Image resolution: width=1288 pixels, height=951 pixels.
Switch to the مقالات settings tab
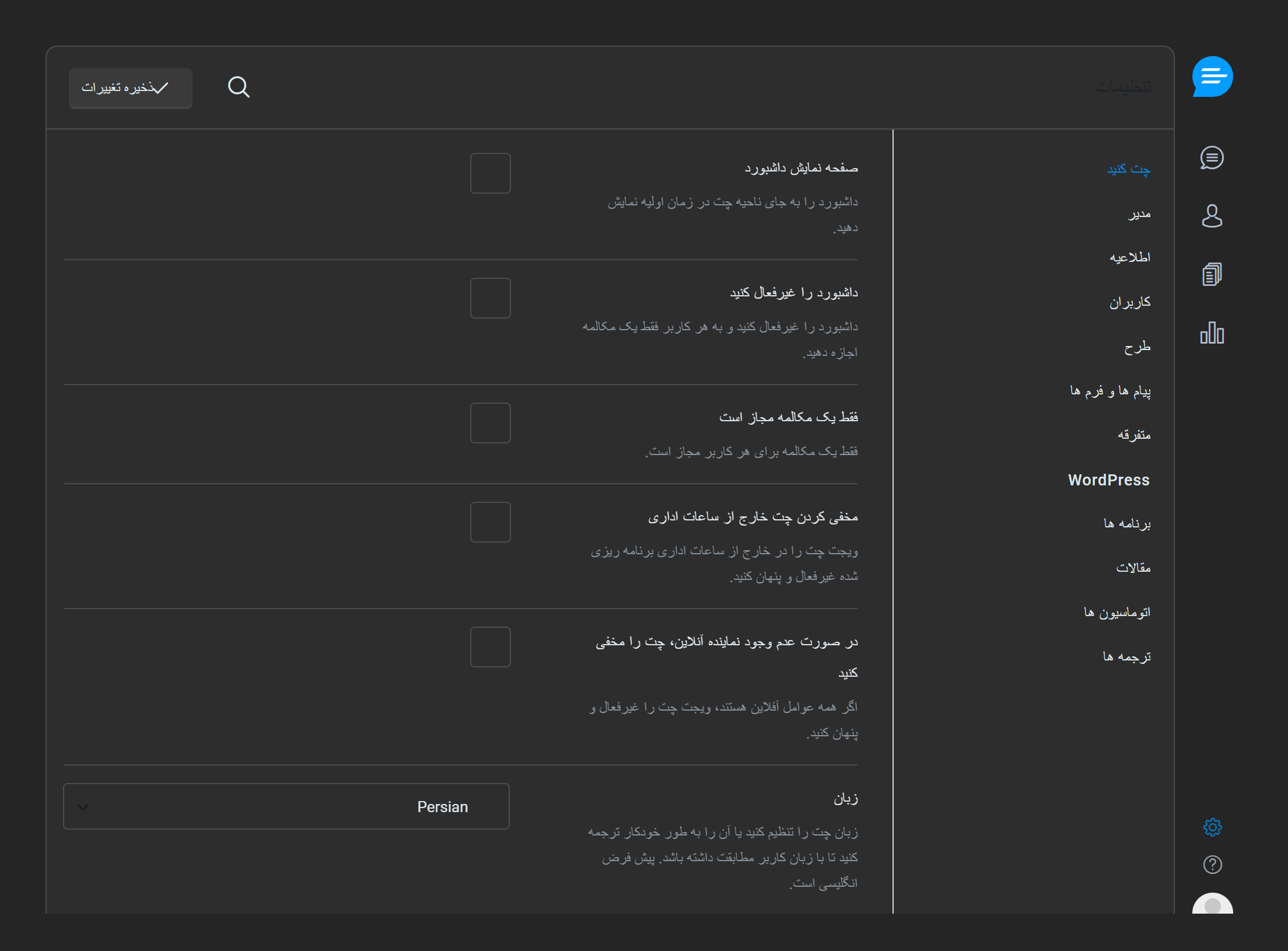pos(1133,568)
